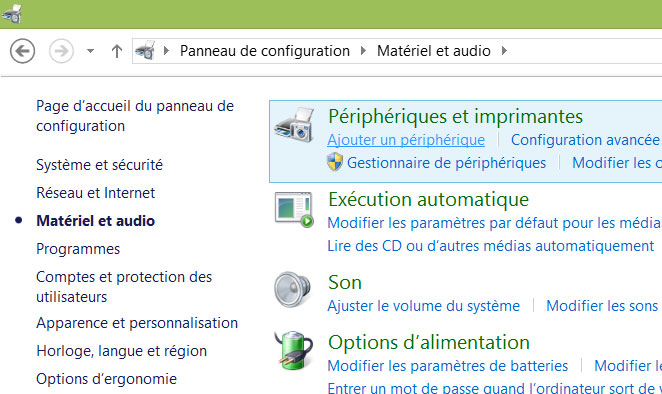This screenshot has height=394, width=662.
Task: Open Exécution automatique icon
Action: (x=294, y=209)
